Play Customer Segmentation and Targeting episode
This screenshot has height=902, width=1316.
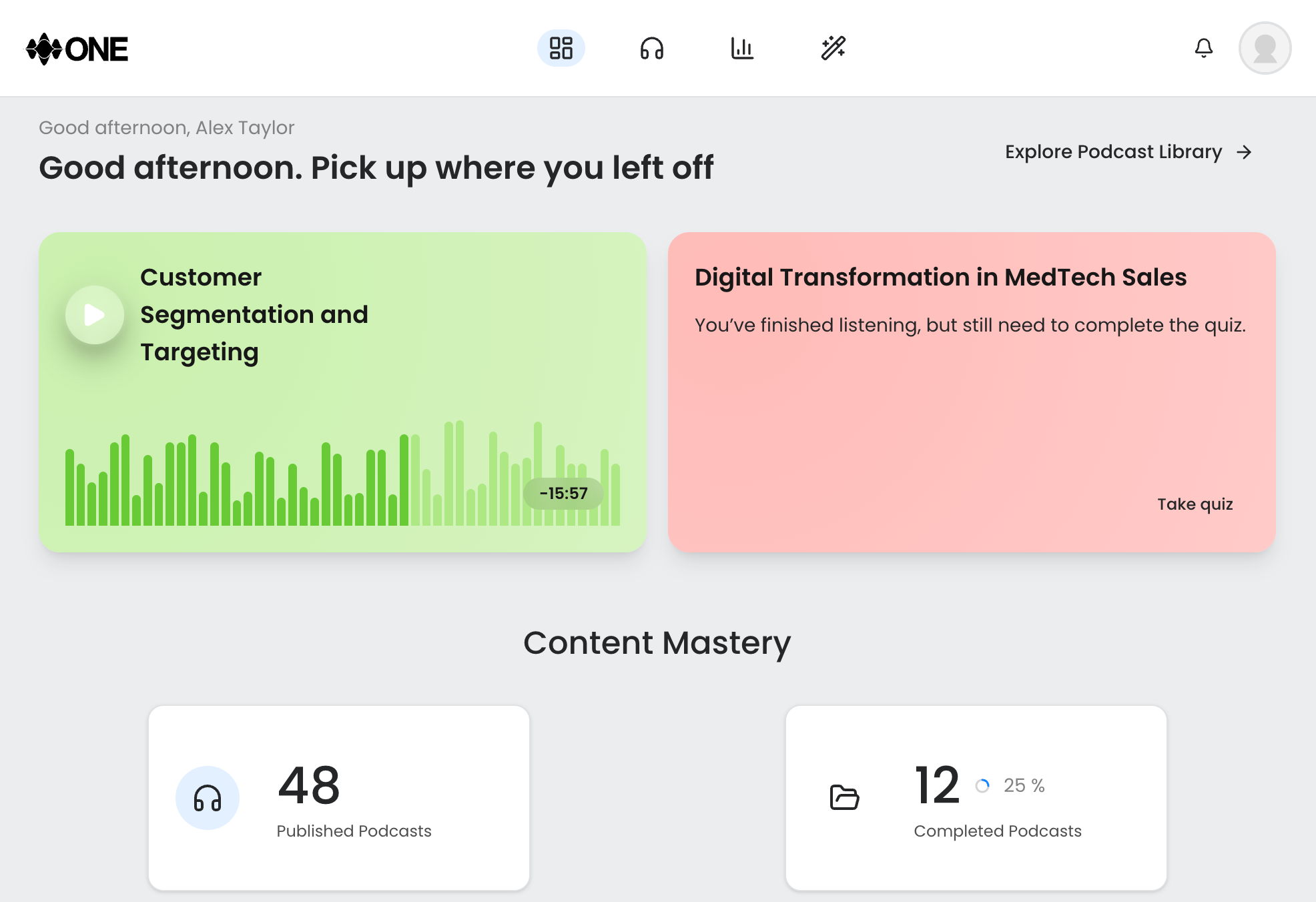click(x=93, y=315)
